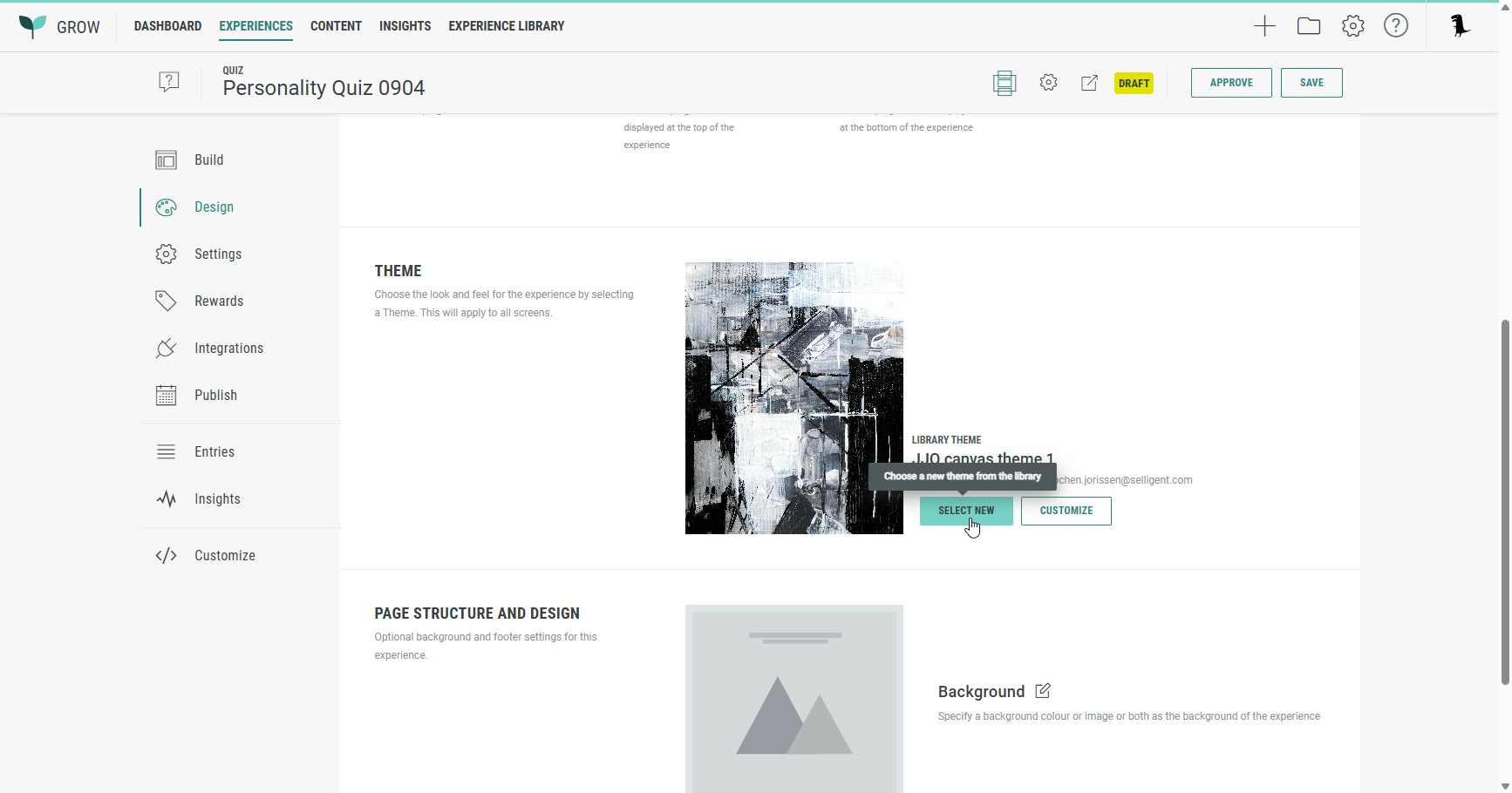Click the Background edit pencil icon
1512x793 pixels.
click(x=1043, y=691)
